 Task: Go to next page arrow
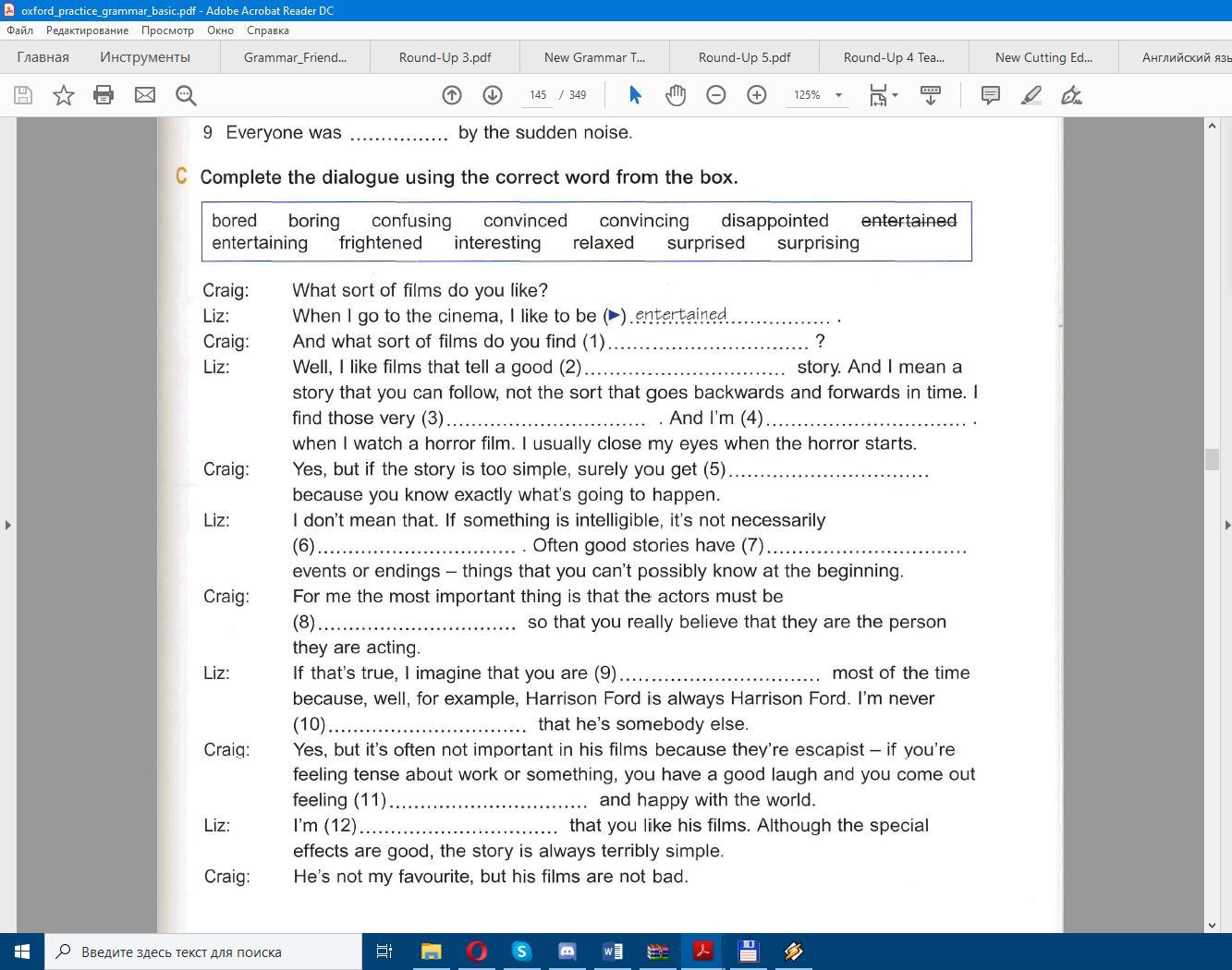point(493,95)
